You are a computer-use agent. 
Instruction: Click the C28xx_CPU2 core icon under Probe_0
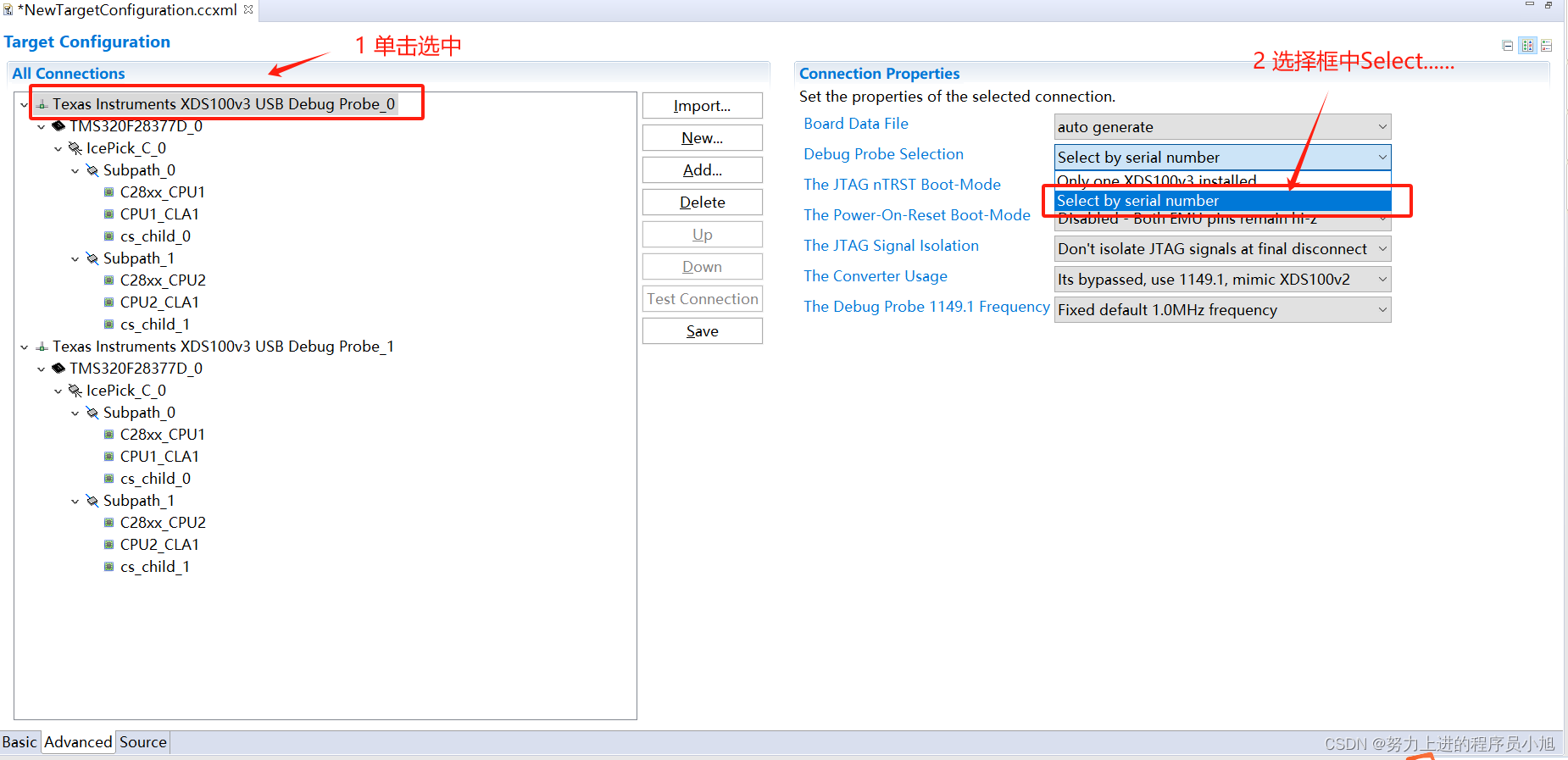[108, 280]
